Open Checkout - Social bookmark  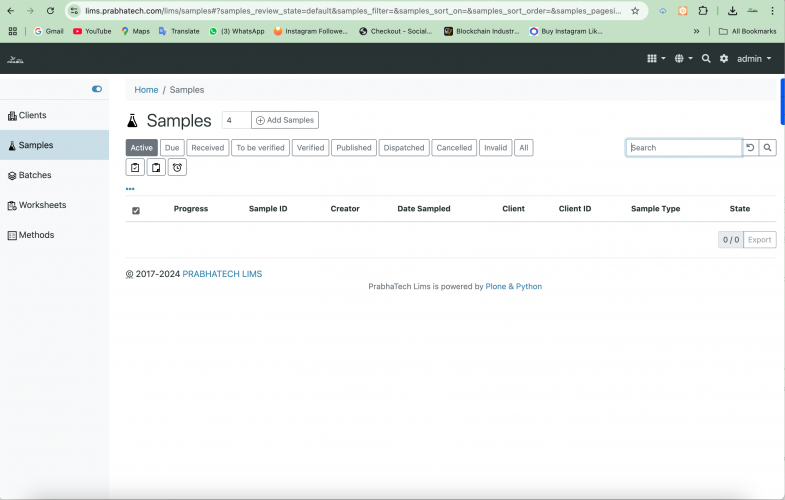(x=396, y=31)
